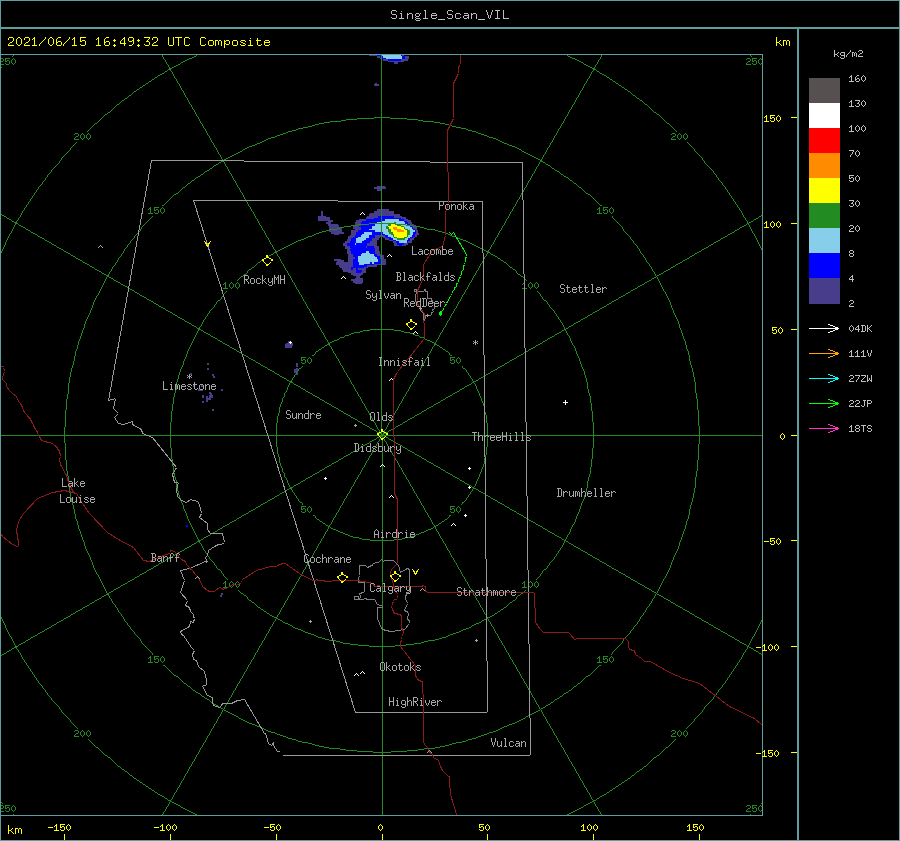The width and height of the screenshot is (900, 841).
Task: Click the kg/m2 legend unit label
Action: point(848,54)
